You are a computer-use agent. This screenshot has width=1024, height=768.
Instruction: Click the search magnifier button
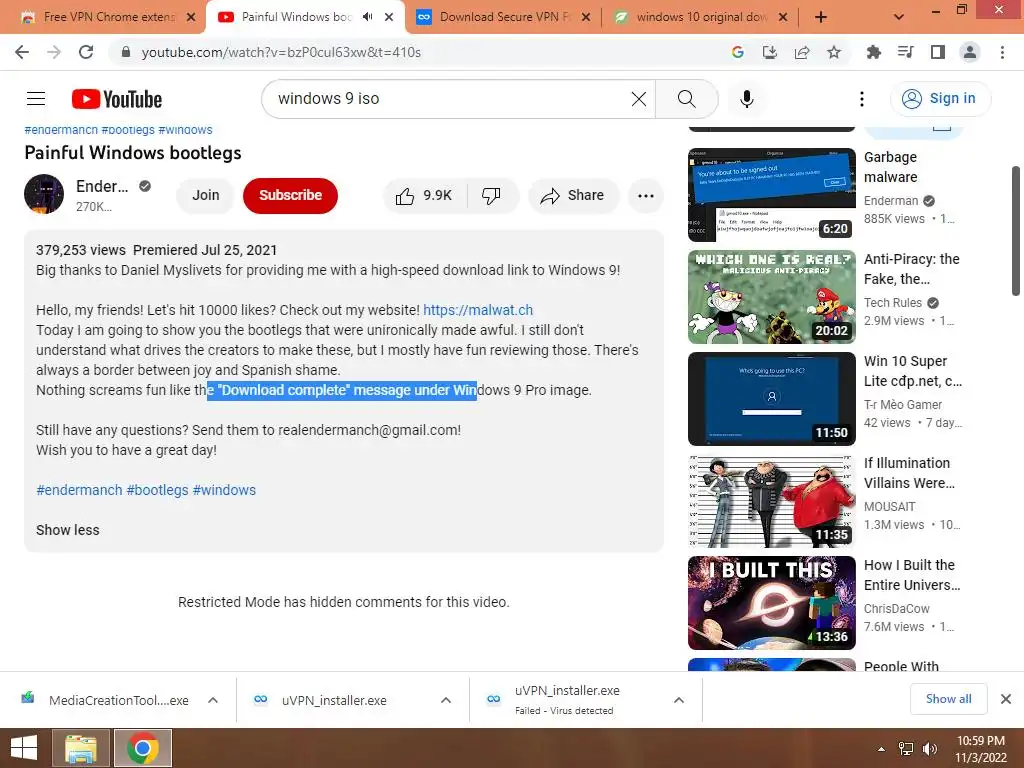pyautogui.click(x=686, y=99)
